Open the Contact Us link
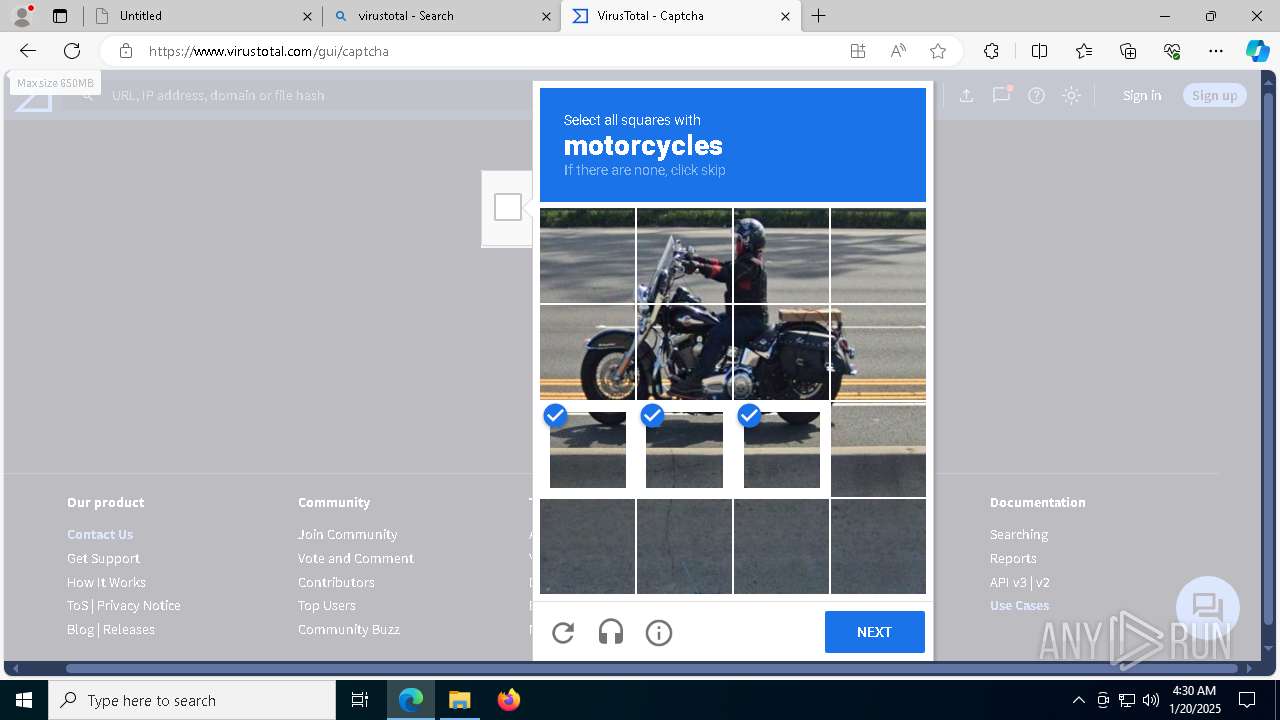The width and height of the screenshot is (1280, 720). (x=100, y=534)
